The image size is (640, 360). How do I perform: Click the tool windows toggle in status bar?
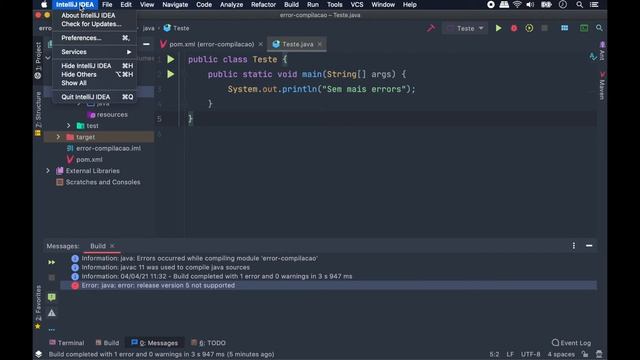[38, 354]
